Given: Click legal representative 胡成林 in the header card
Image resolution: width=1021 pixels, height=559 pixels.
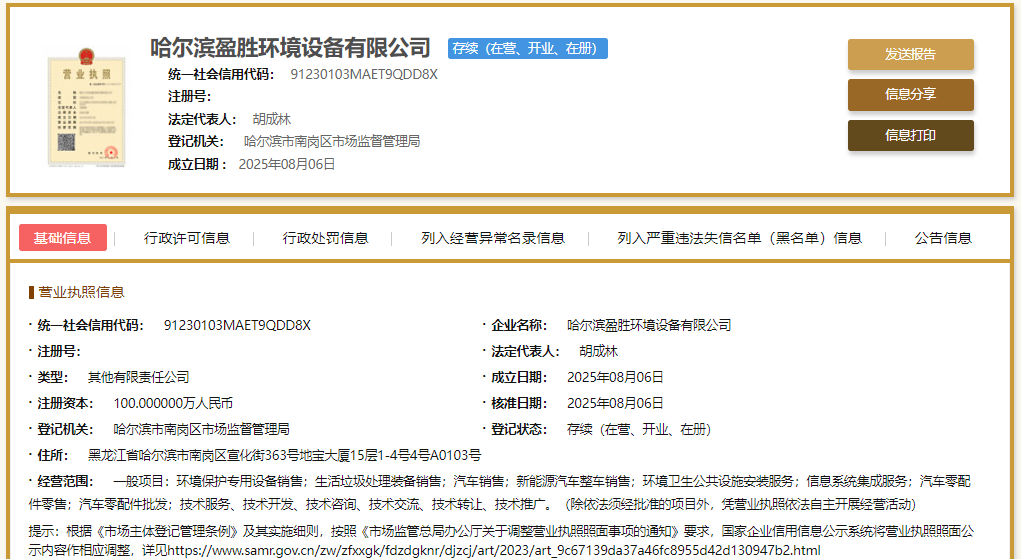Looking at the screenshot, I should (x=271, y=119).
